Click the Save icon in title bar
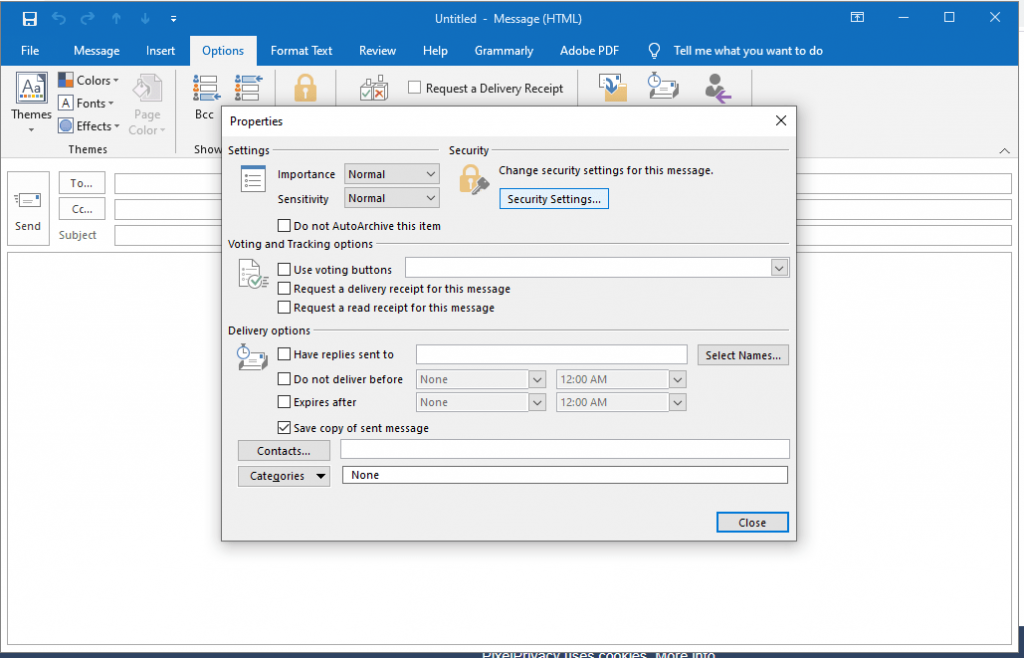Image resolution: width=1024 pixels, height=658 pixels. coord(29,18)
